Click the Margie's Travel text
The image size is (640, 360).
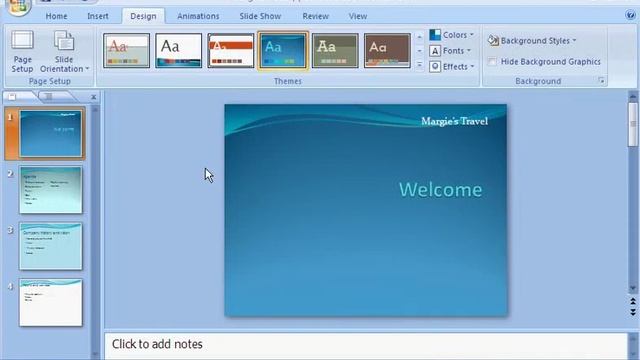(455, 121)
